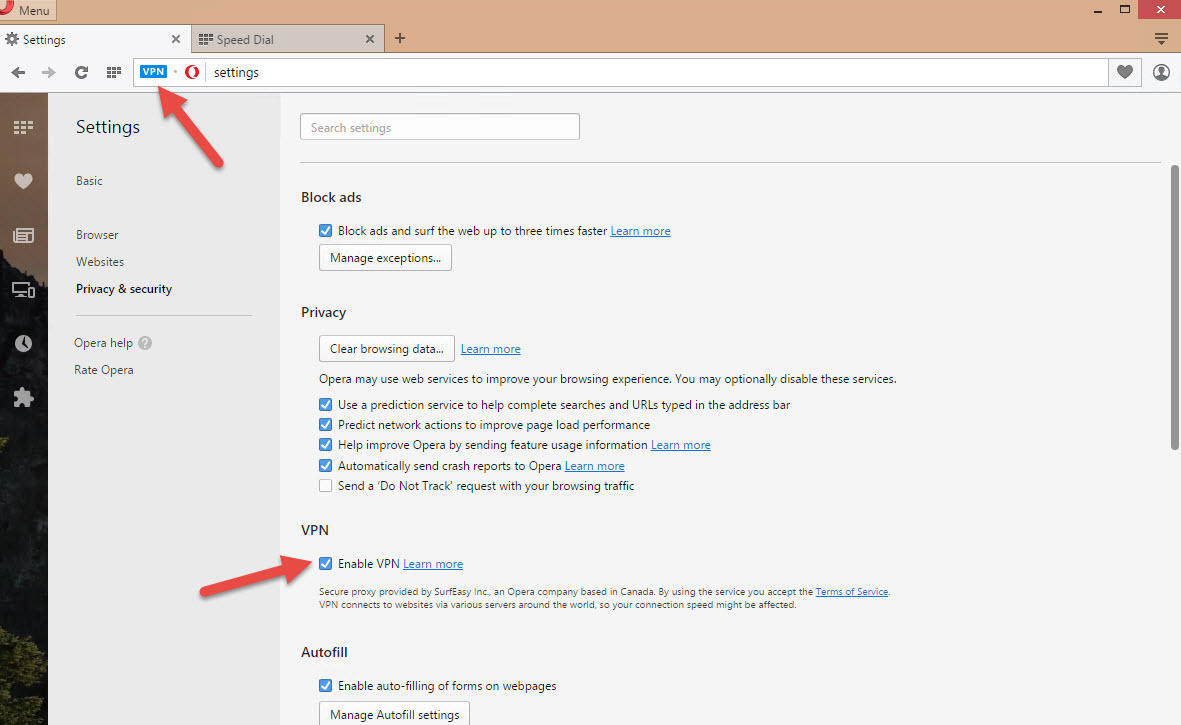Open Speed Dial from the toolbar grid icon
The height and width of the screenshot is (725, 1181).
tap(114, 72)
